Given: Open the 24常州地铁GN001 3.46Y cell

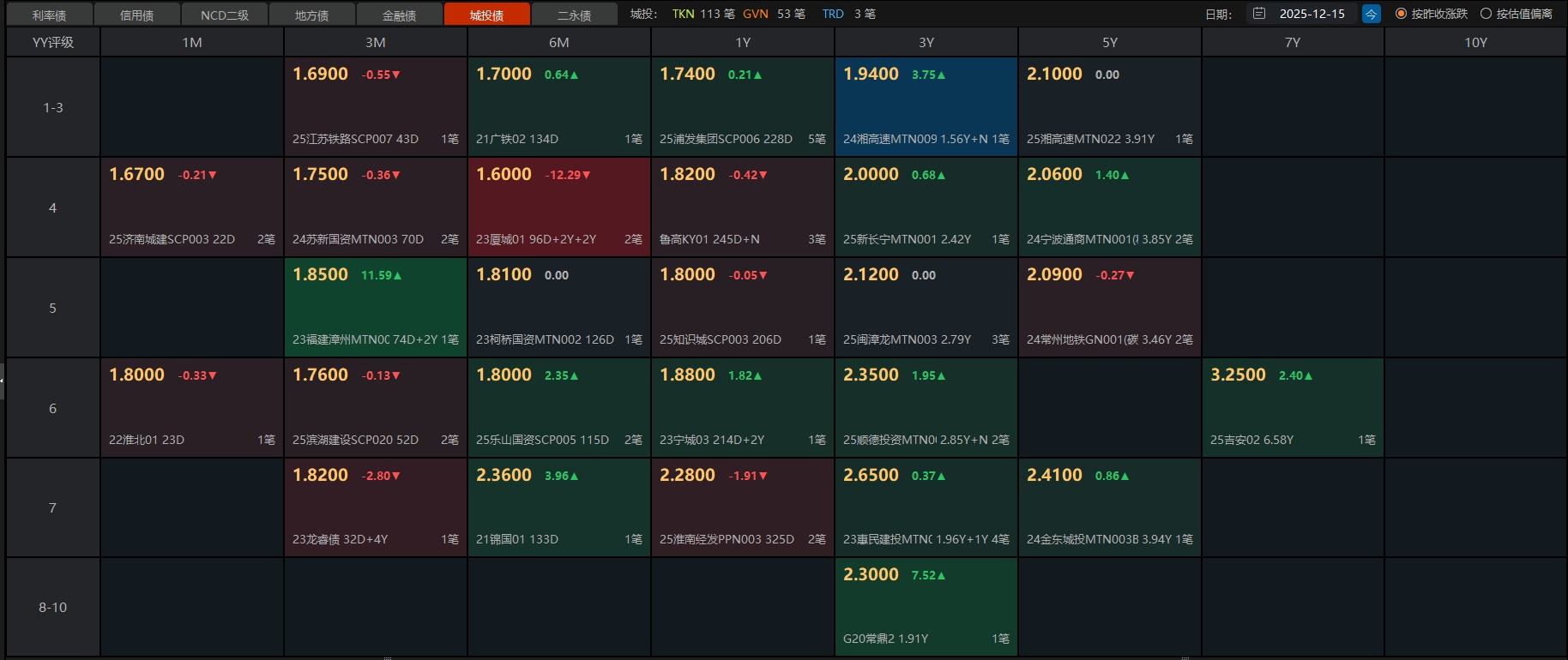Looking at the screenshot, I should coord(1110,308).
